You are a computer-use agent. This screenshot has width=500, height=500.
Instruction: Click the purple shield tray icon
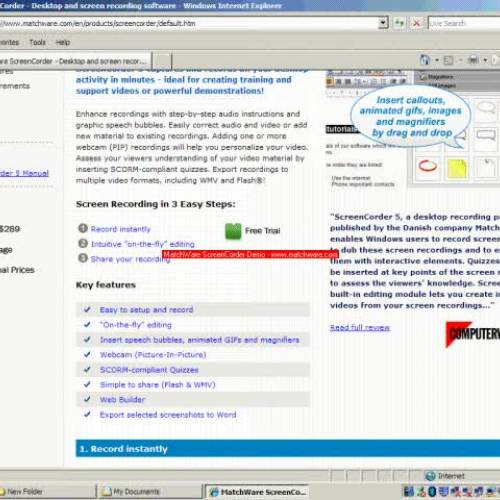point(443,491)
